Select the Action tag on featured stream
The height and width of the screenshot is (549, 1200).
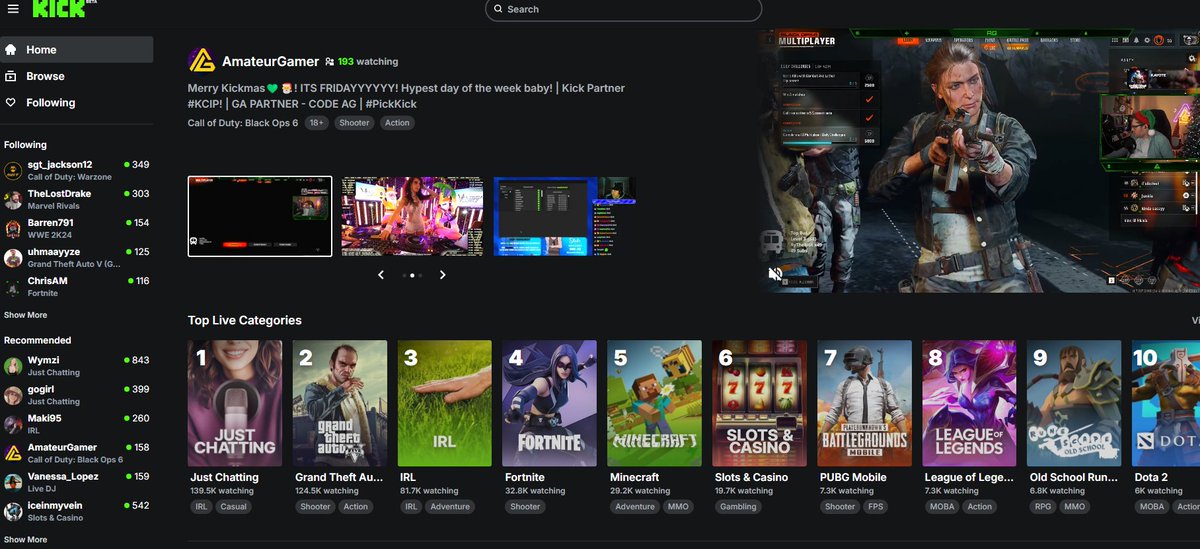(x=397, y=123)
